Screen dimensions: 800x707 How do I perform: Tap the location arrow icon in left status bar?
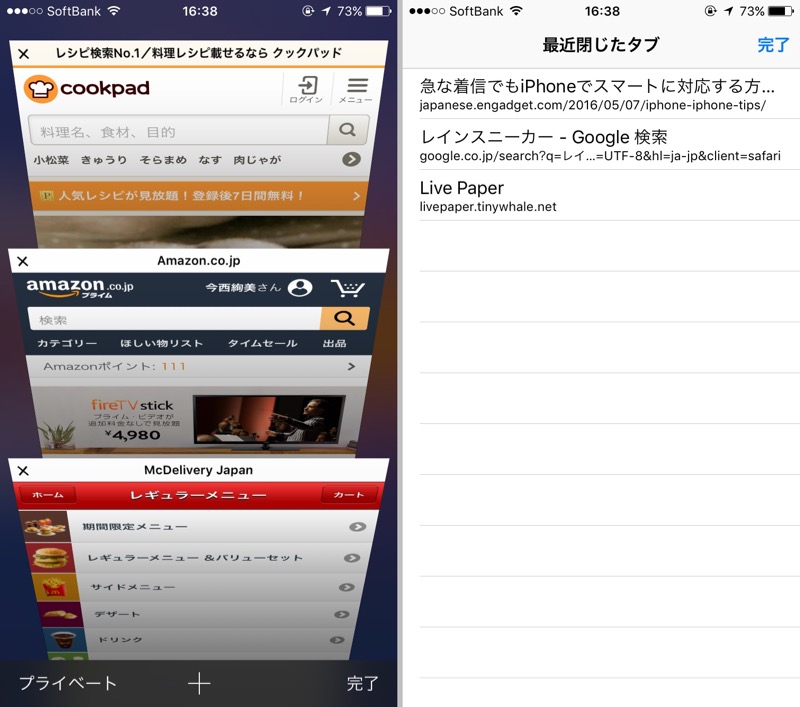click(x=326, y=11)
